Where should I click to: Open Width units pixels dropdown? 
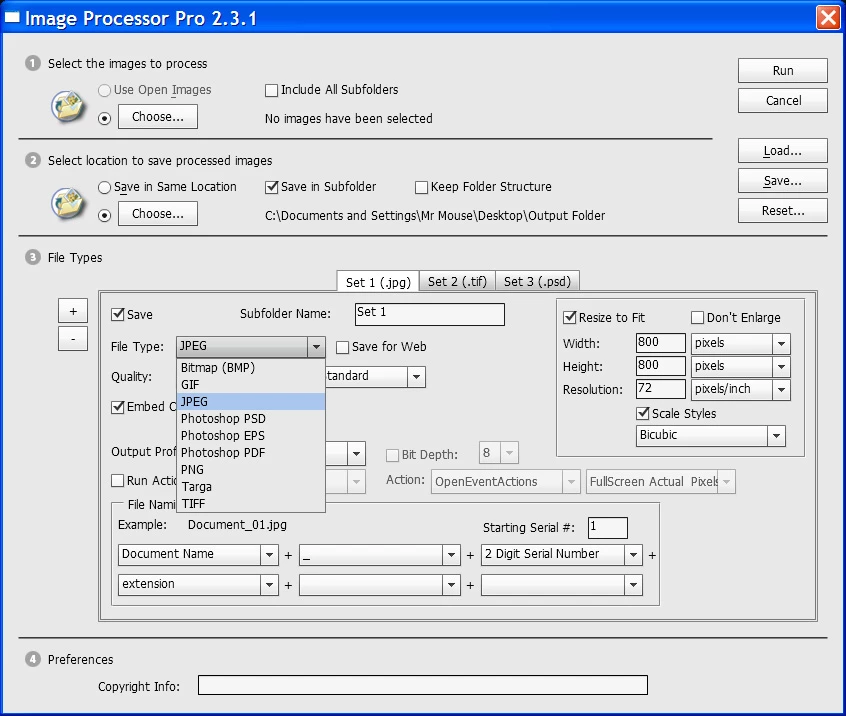781,343
